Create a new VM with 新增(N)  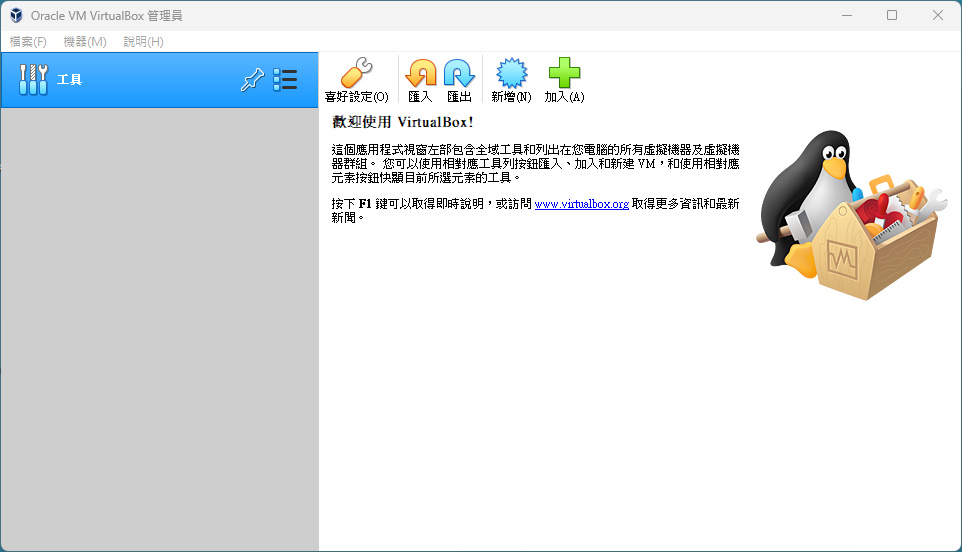[x=511, y=80]
